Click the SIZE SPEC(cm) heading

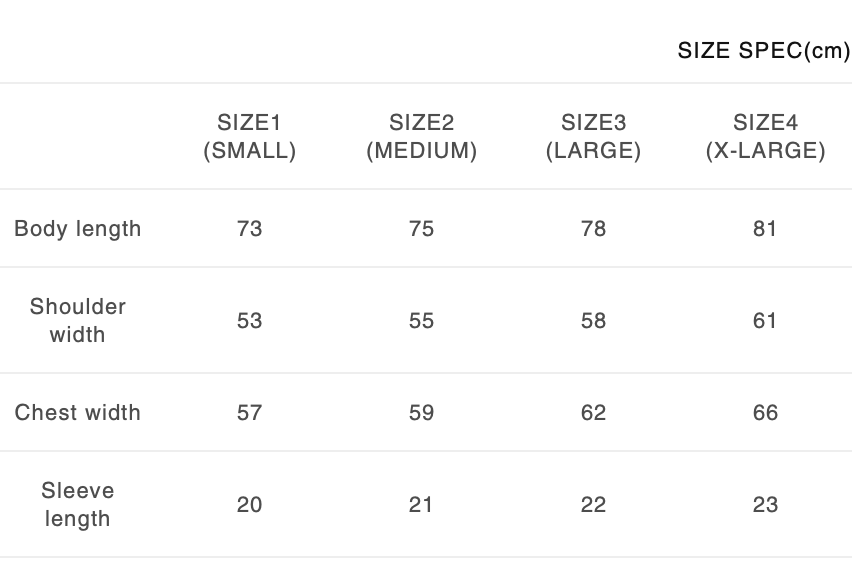(764, 51)
